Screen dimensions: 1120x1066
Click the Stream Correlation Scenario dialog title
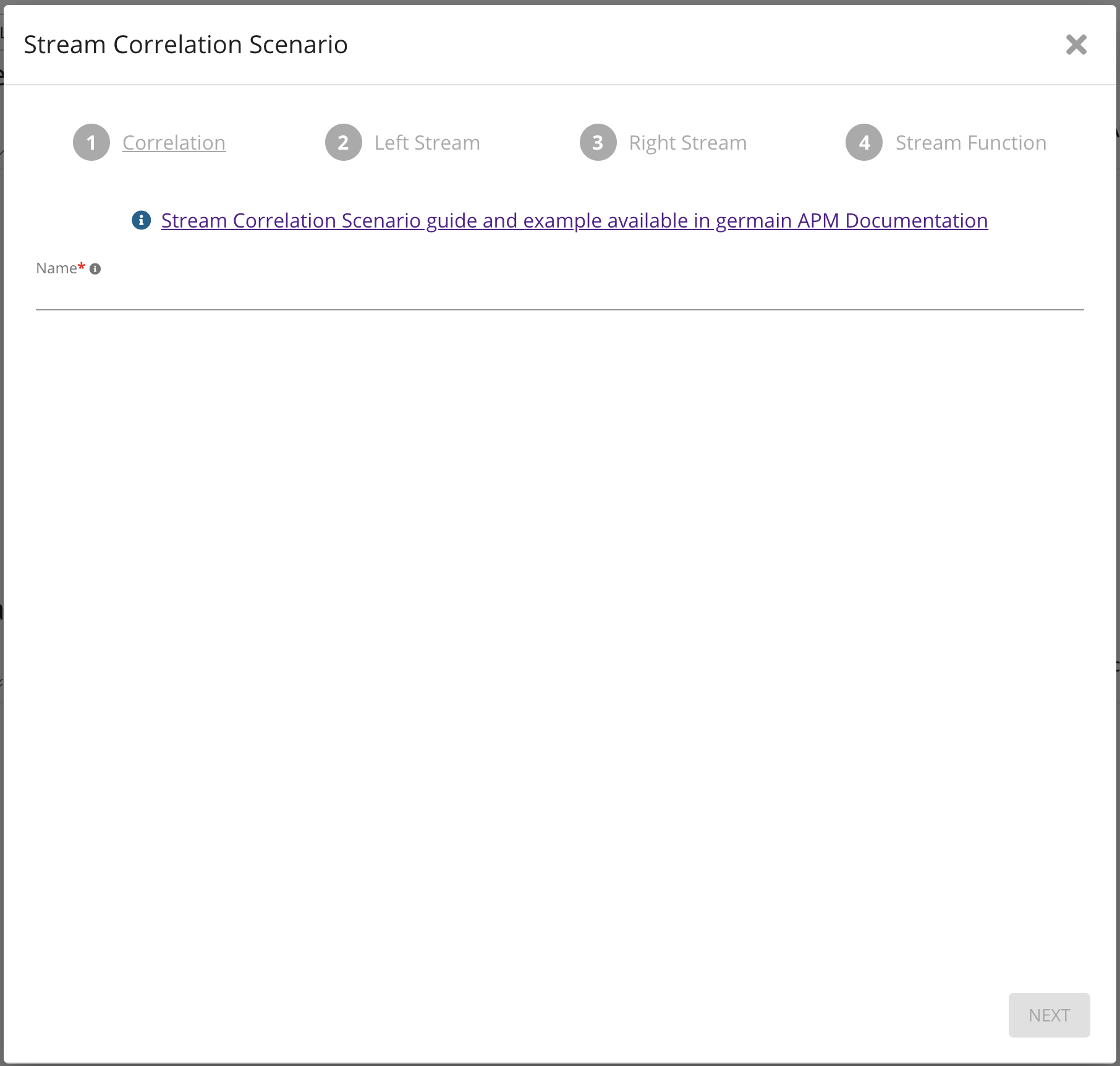click(185, 45)
